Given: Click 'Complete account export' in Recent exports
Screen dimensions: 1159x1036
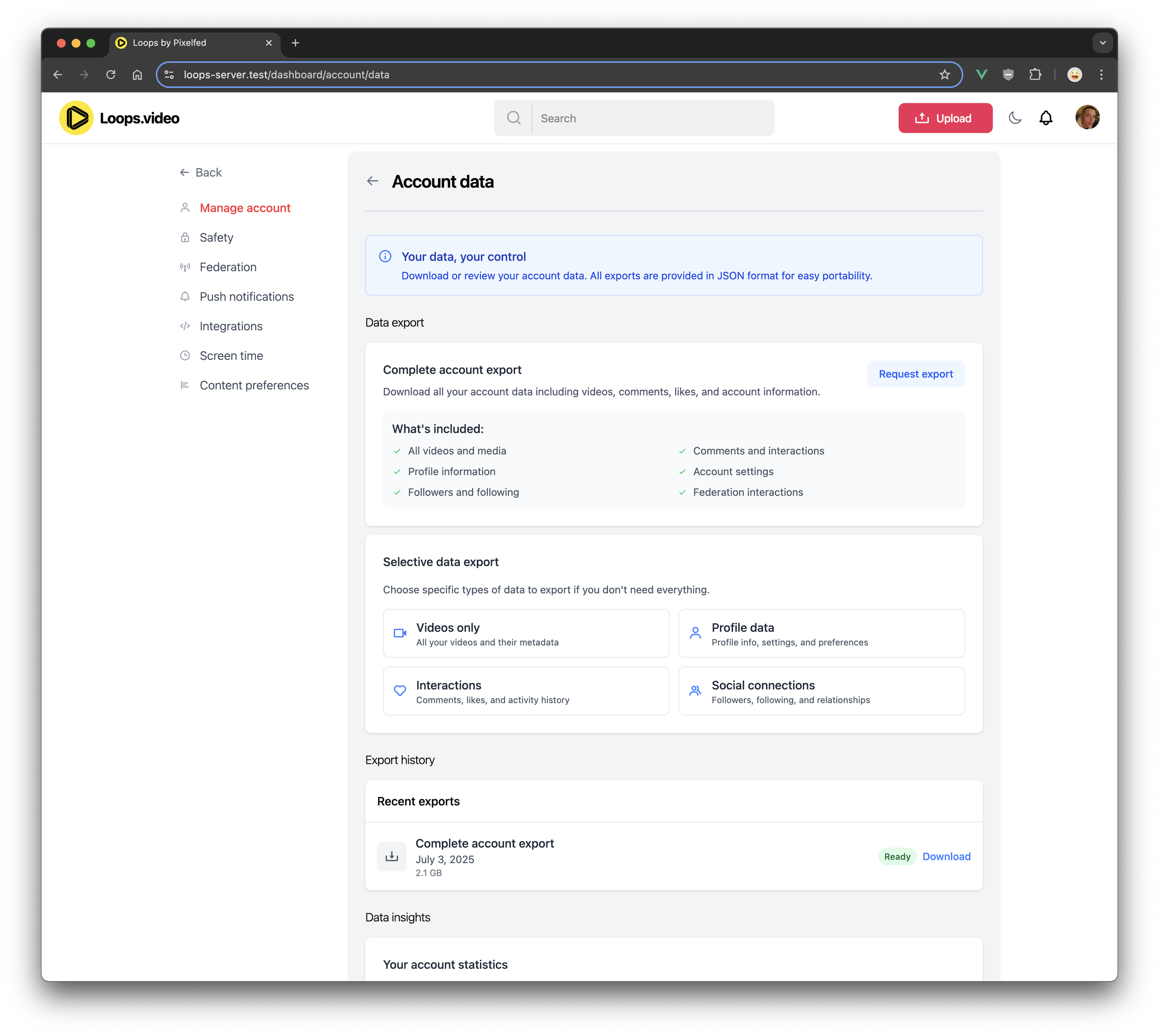Looking at the screenshot, I should 485,843.
